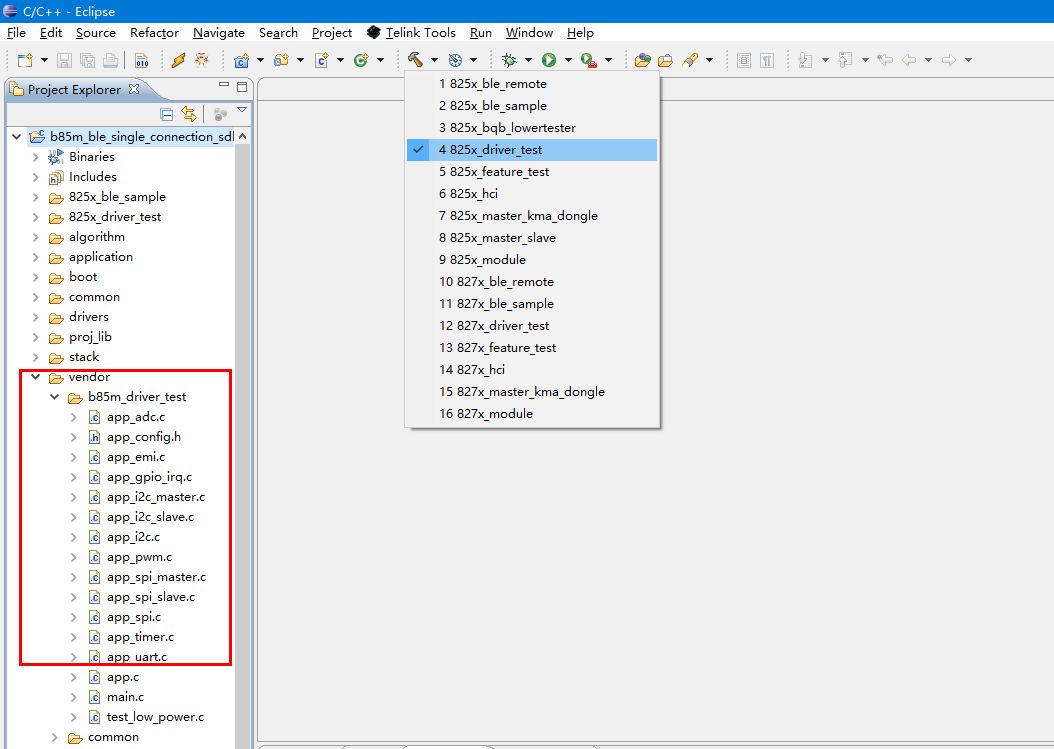Click the Open Type folder icon

click(643, 60)
